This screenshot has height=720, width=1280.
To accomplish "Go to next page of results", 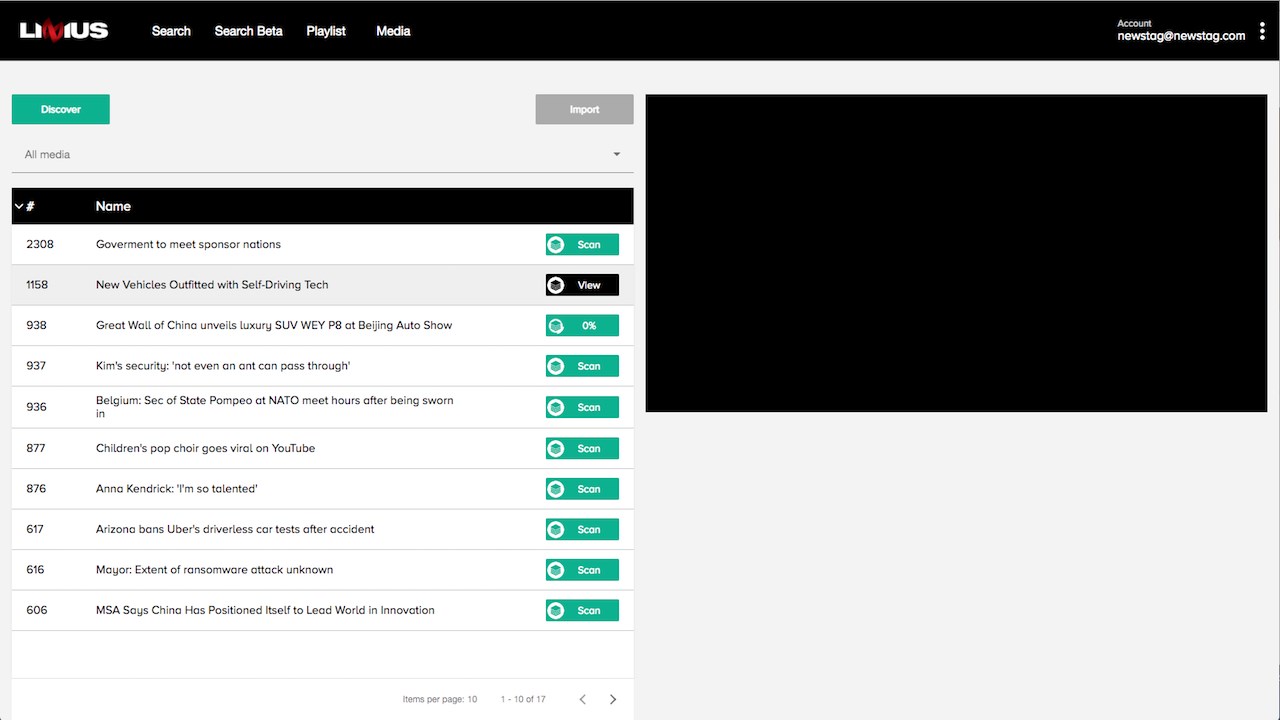I will [613, 699].
